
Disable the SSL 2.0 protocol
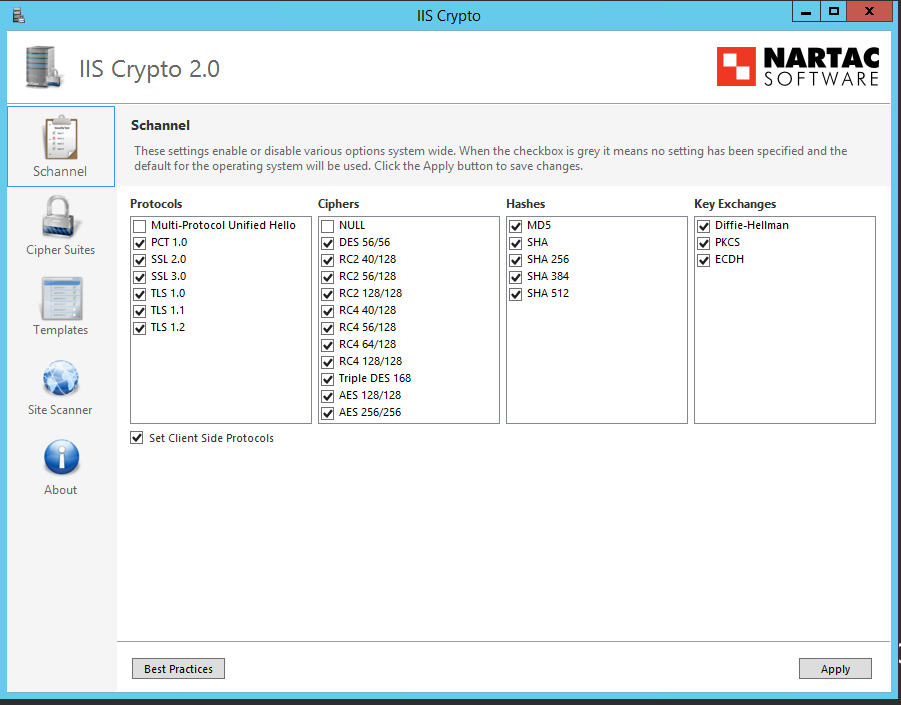[139, 260]
